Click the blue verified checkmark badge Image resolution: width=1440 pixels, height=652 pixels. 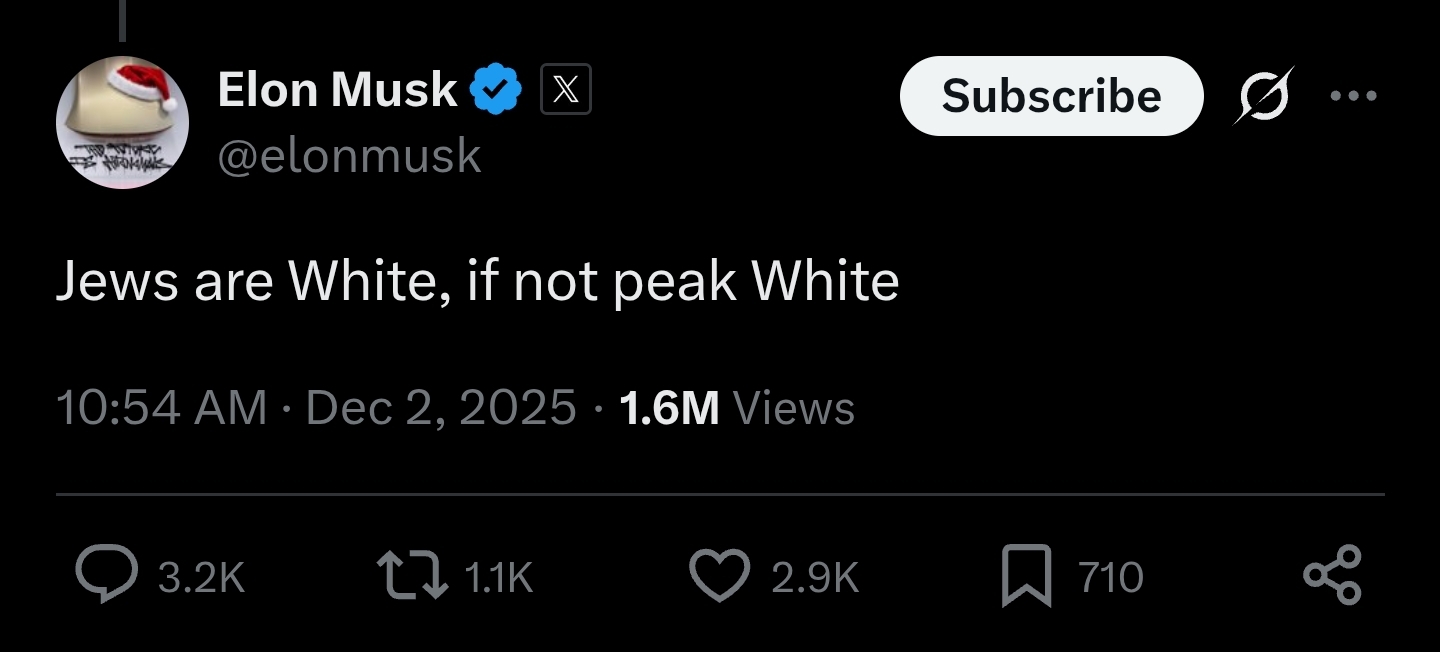[x=496, y=90]
